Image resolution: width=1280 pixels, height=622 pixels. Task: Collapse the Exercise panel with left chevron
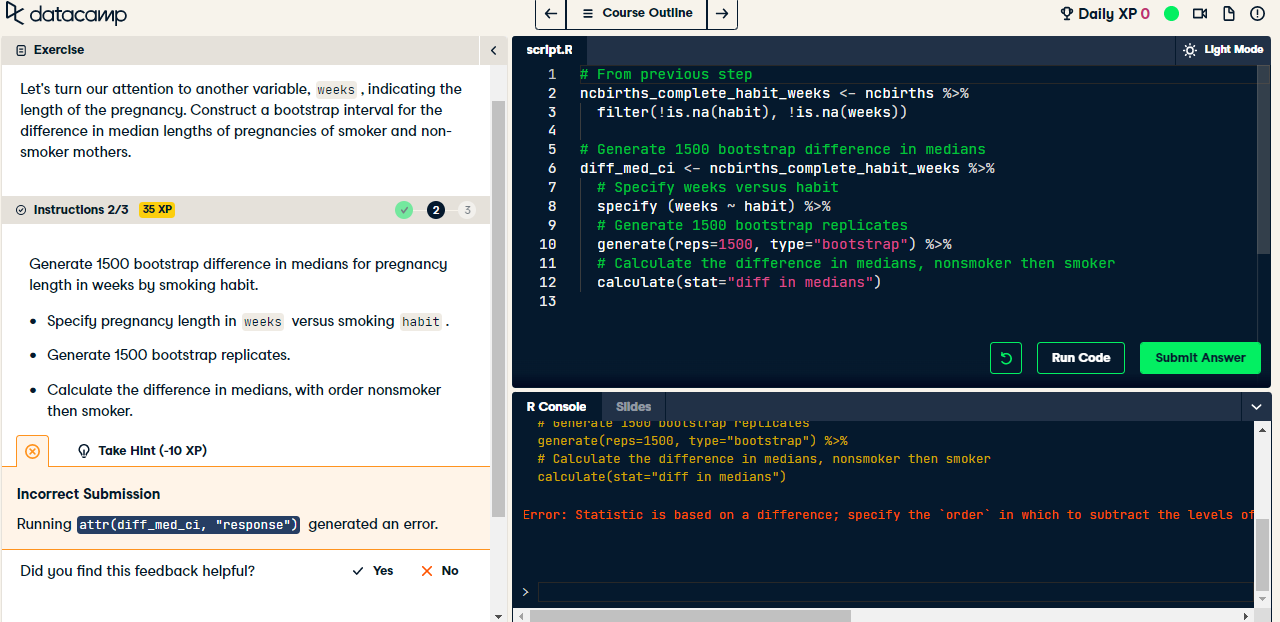pos(493,50)
